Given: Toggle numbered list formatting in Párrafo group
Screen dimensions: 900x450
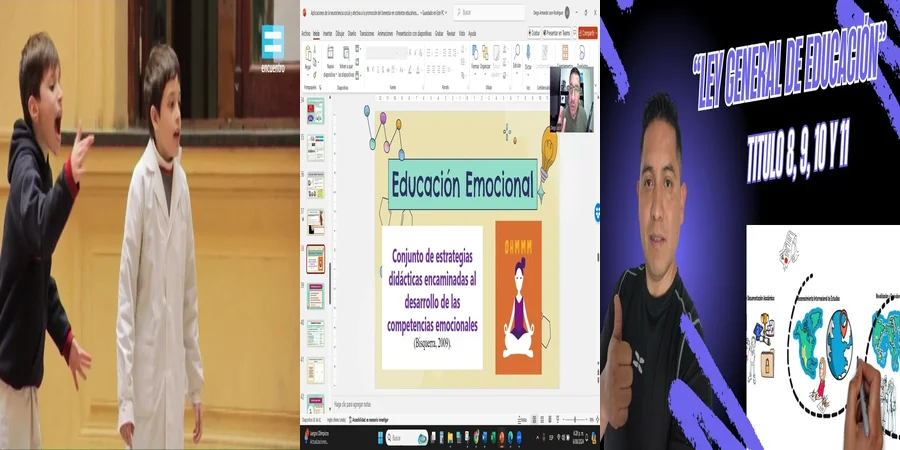Looking at the screenshot, I should coord(436,52).
